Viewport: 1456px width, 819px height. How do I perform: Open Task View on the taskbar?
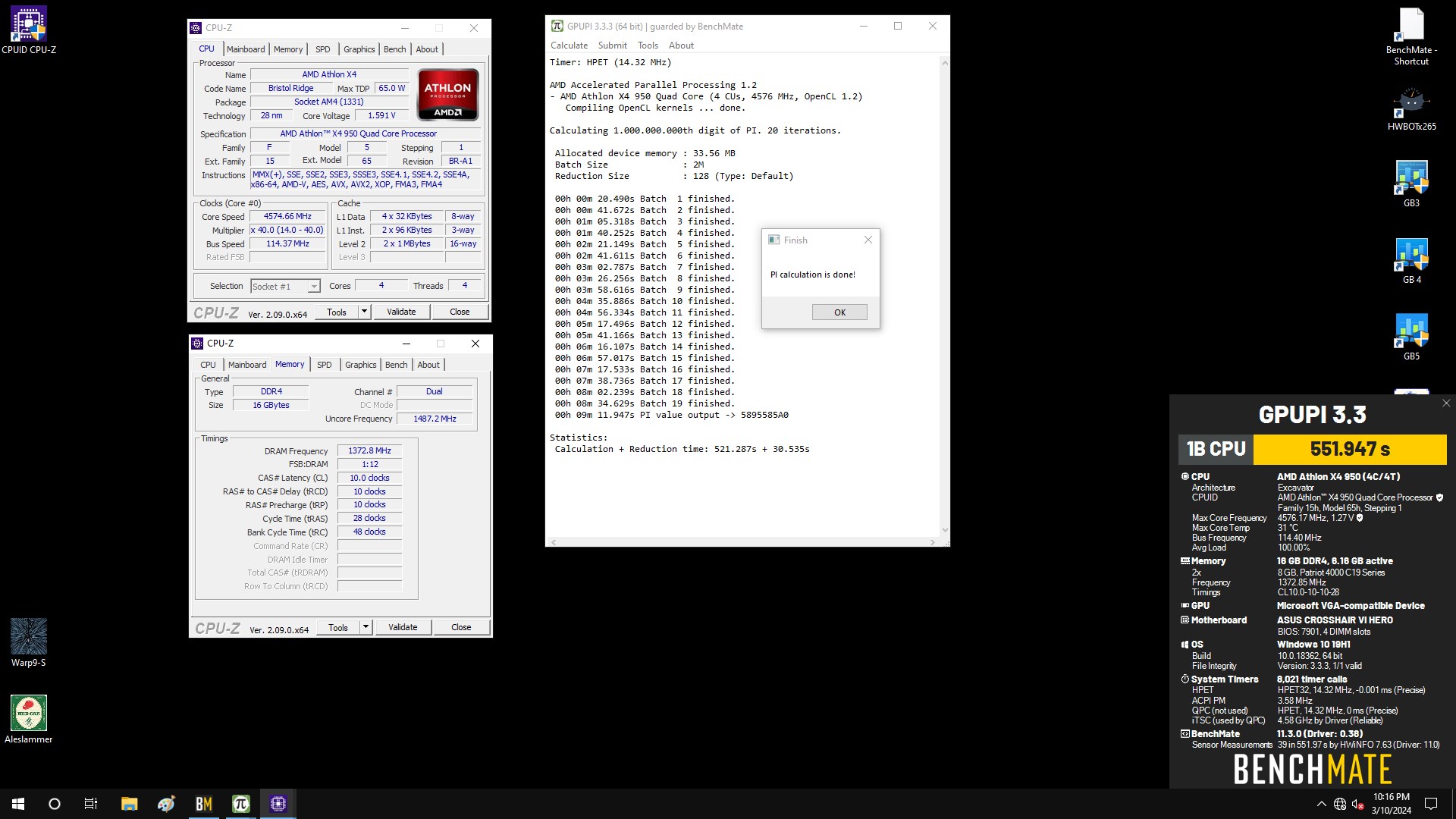pyautogui.click(x=91, y=804)
